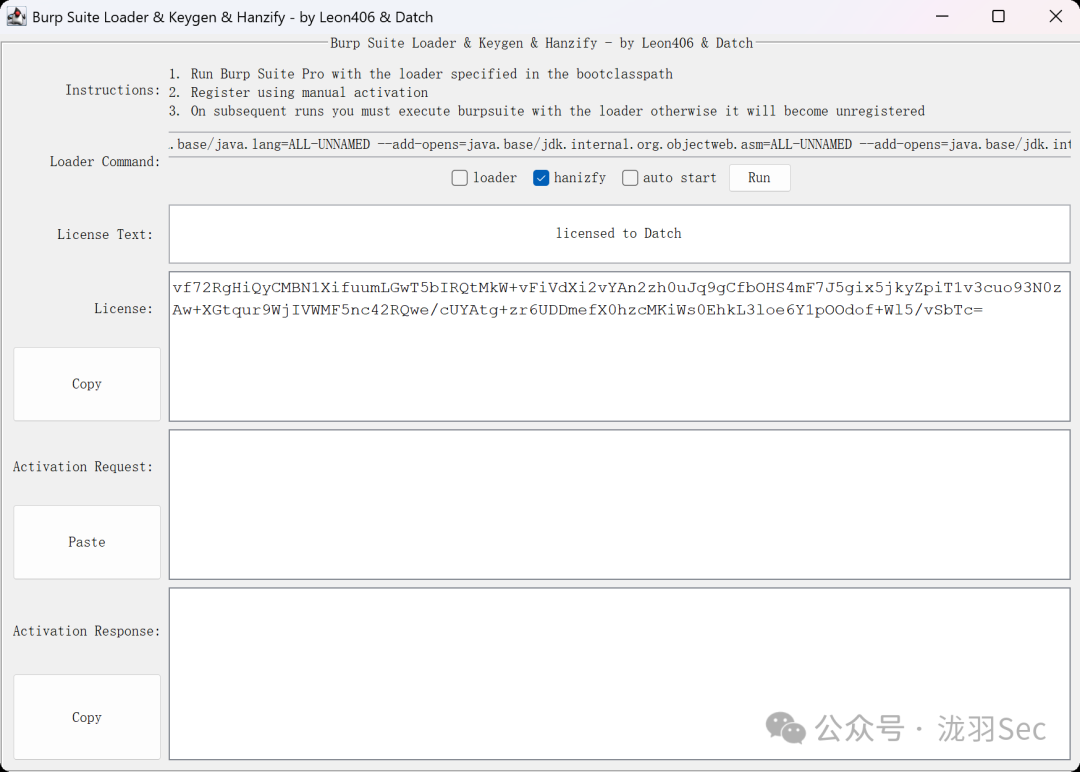Focus the Loader Command text field
This screenshot has height=772, width=1080.
619,145
